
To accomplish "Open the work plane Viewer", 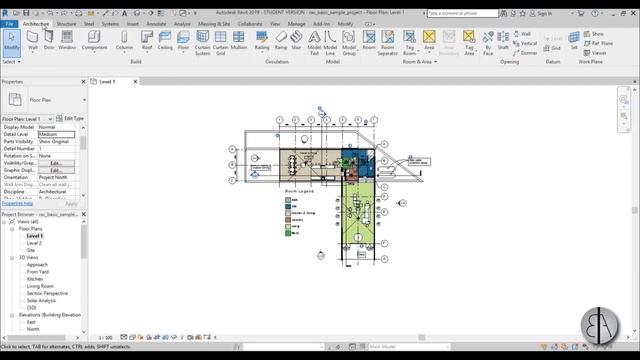I will (x=595, y=53).
